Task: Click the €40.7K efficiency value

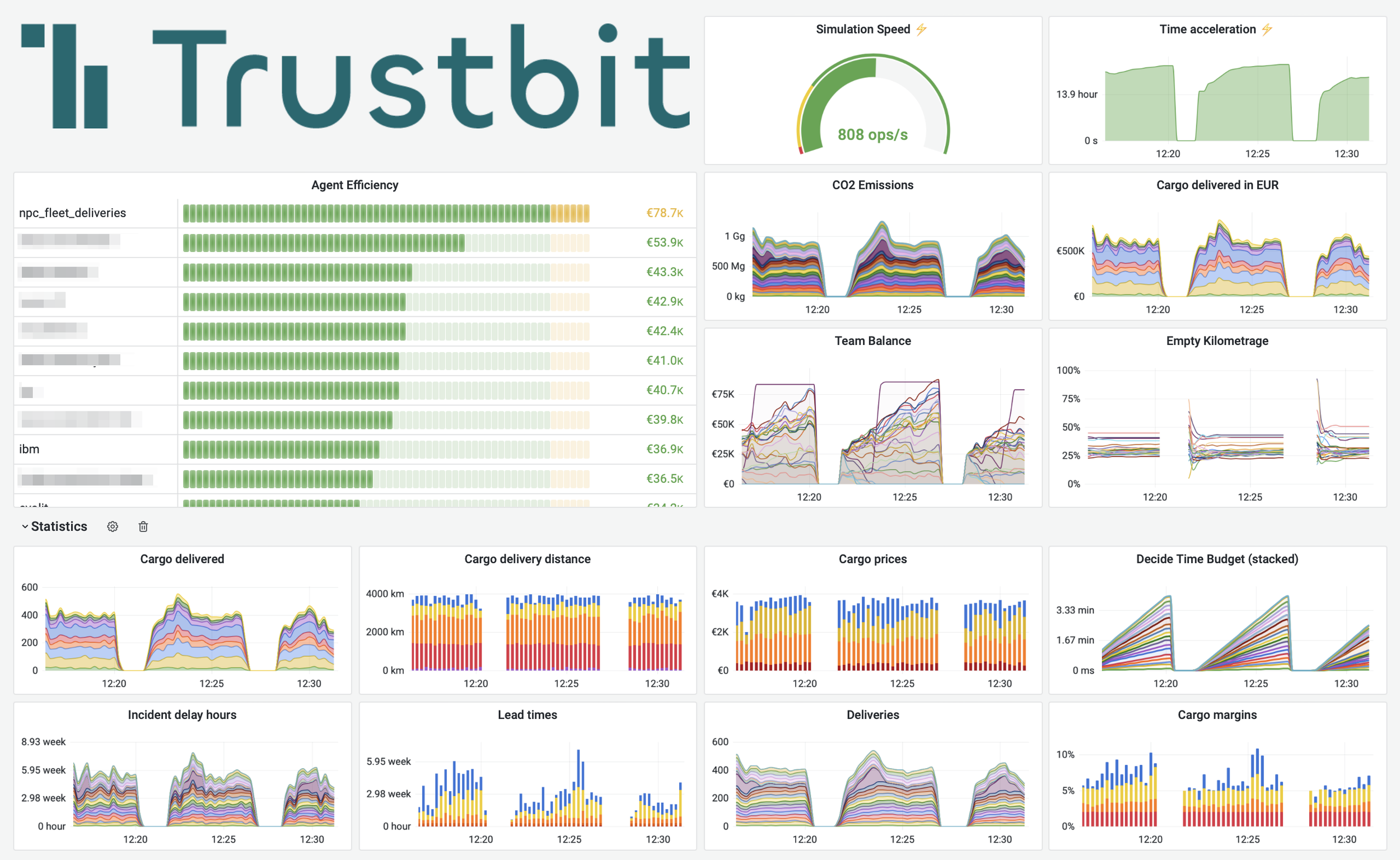Action: (665, 390)
